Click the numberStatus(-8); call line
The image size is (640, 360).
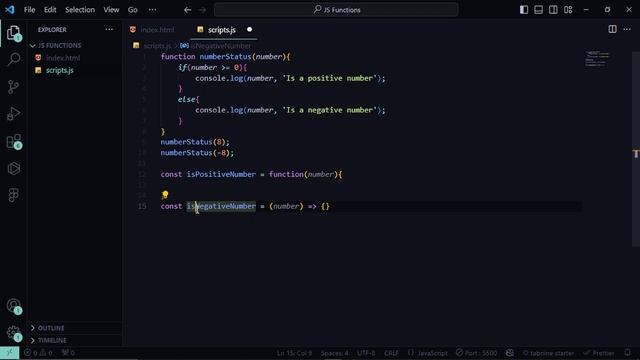197,153
